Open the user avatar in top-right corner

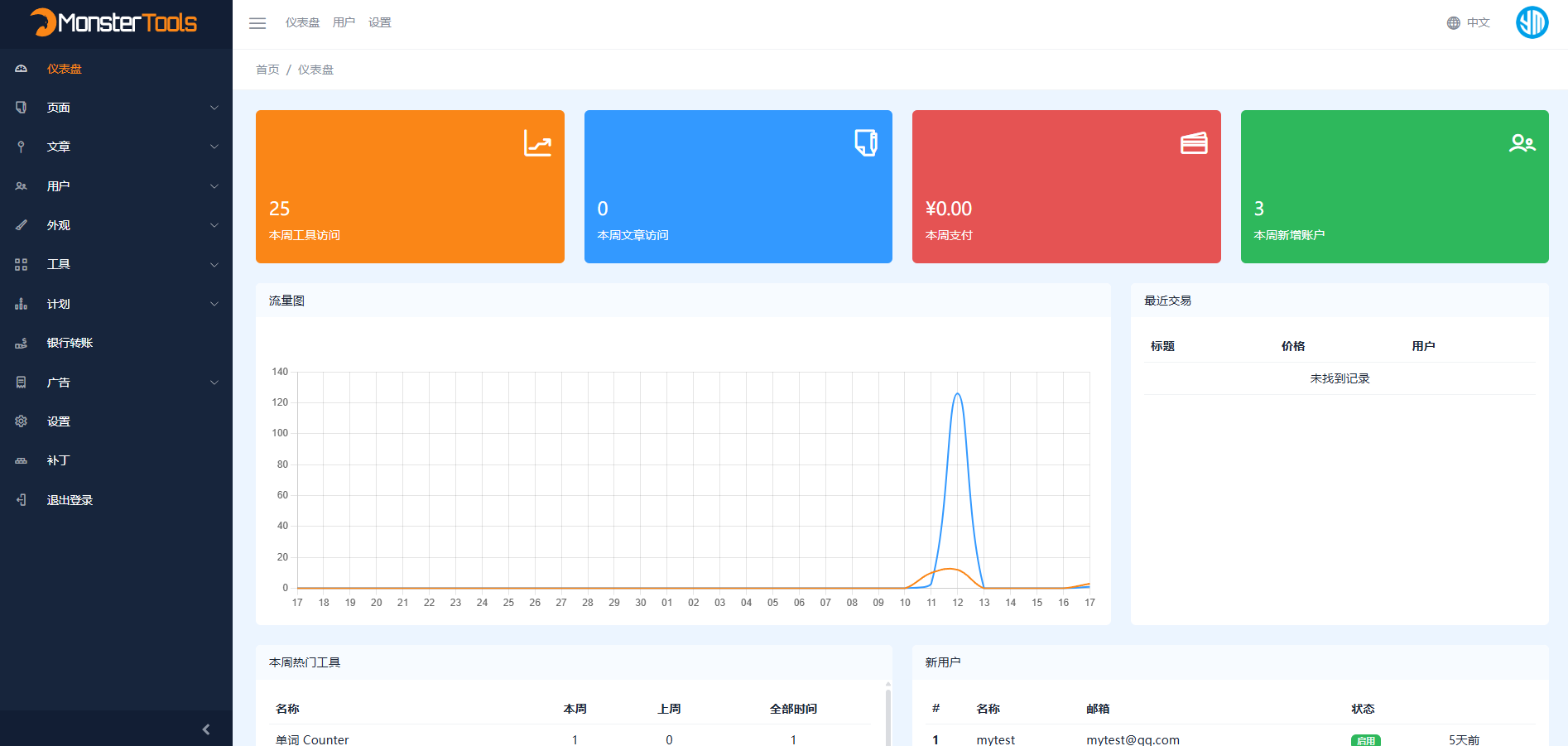tap(1531, 22)
